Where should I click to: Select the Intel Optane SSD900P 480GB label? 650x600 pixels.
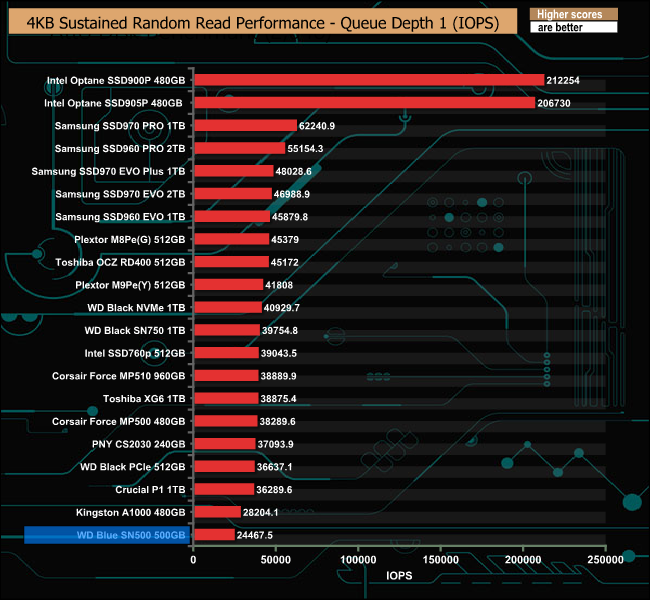(116, 80)
